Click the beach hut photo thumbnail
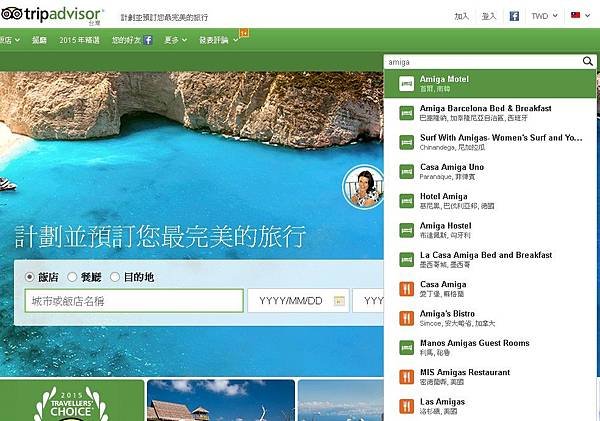This screenshot has width=600, height=421. click(221, 400)
